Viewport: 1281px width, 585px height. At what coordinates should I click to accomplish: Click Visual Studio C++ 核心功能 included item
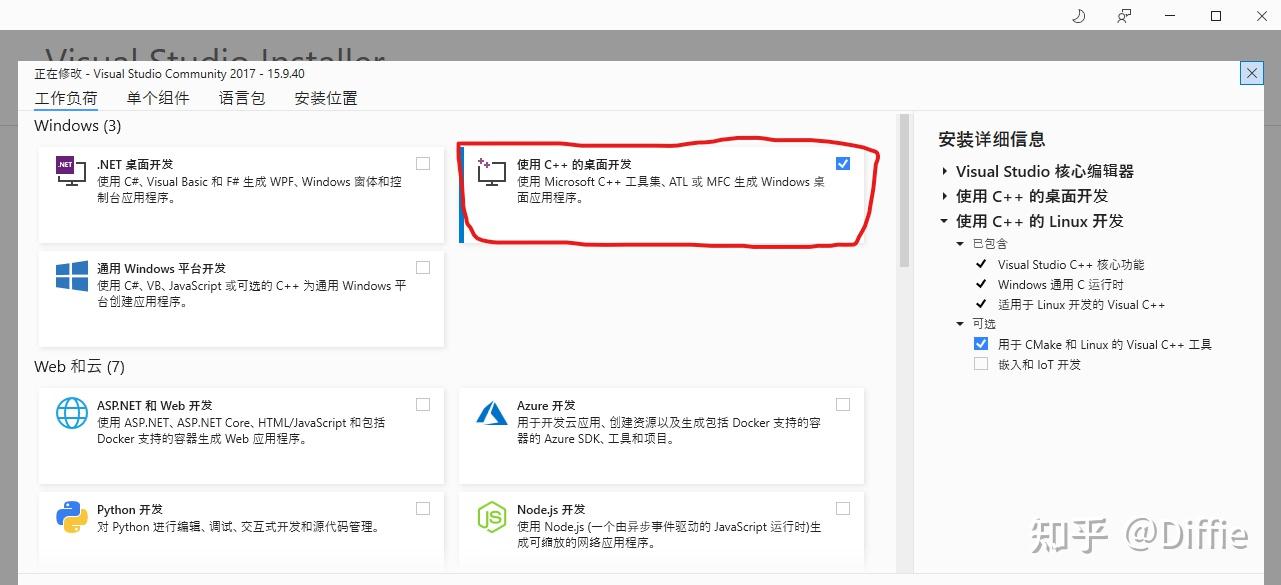1071,265
